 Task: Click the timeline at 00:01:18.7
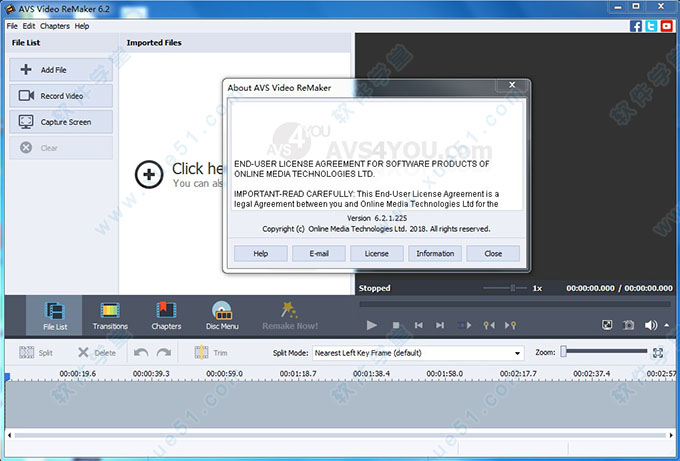coord(298,373)
